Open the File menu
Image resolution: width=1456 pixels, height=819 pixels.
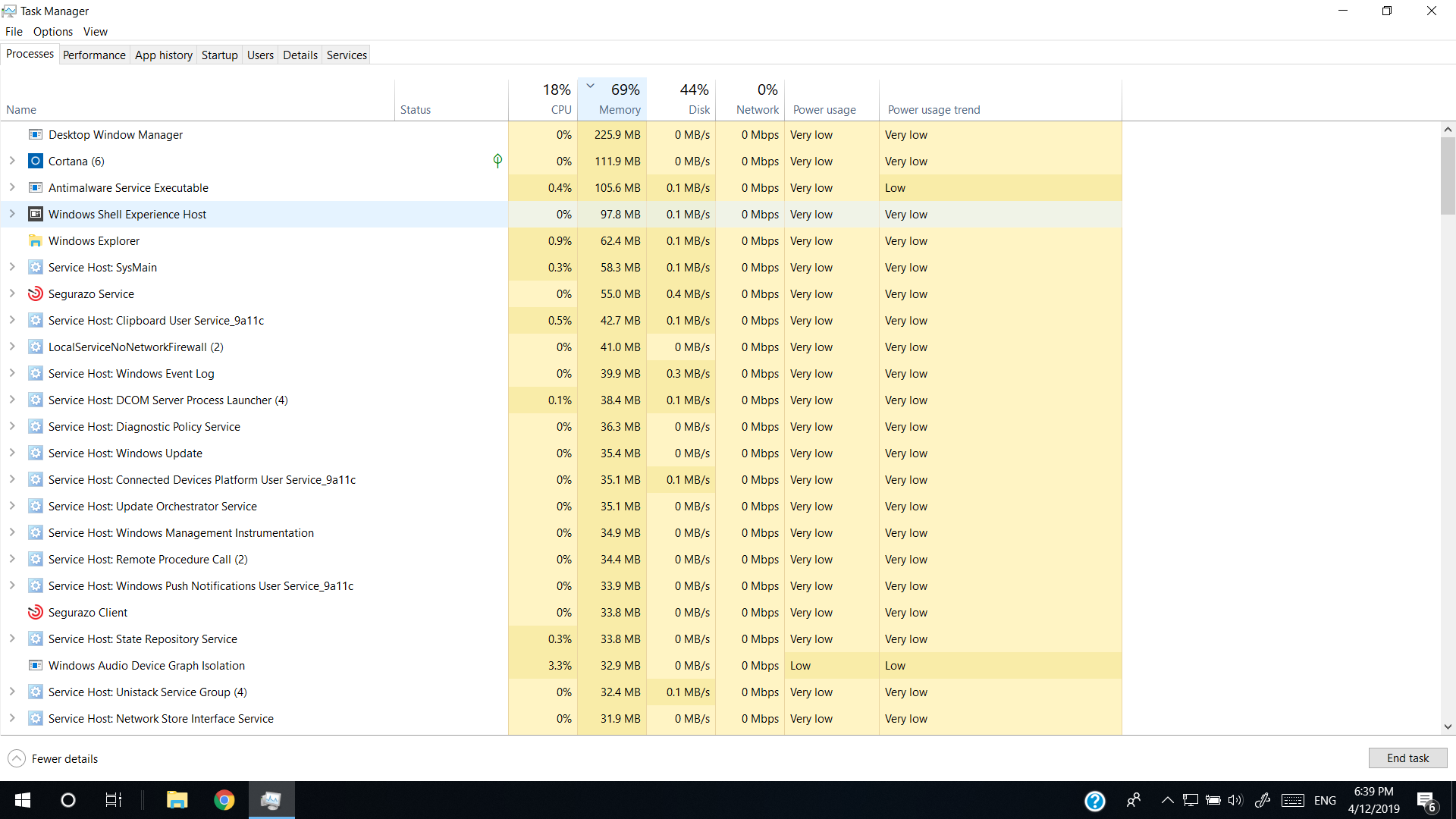click(x=14, y=32)
